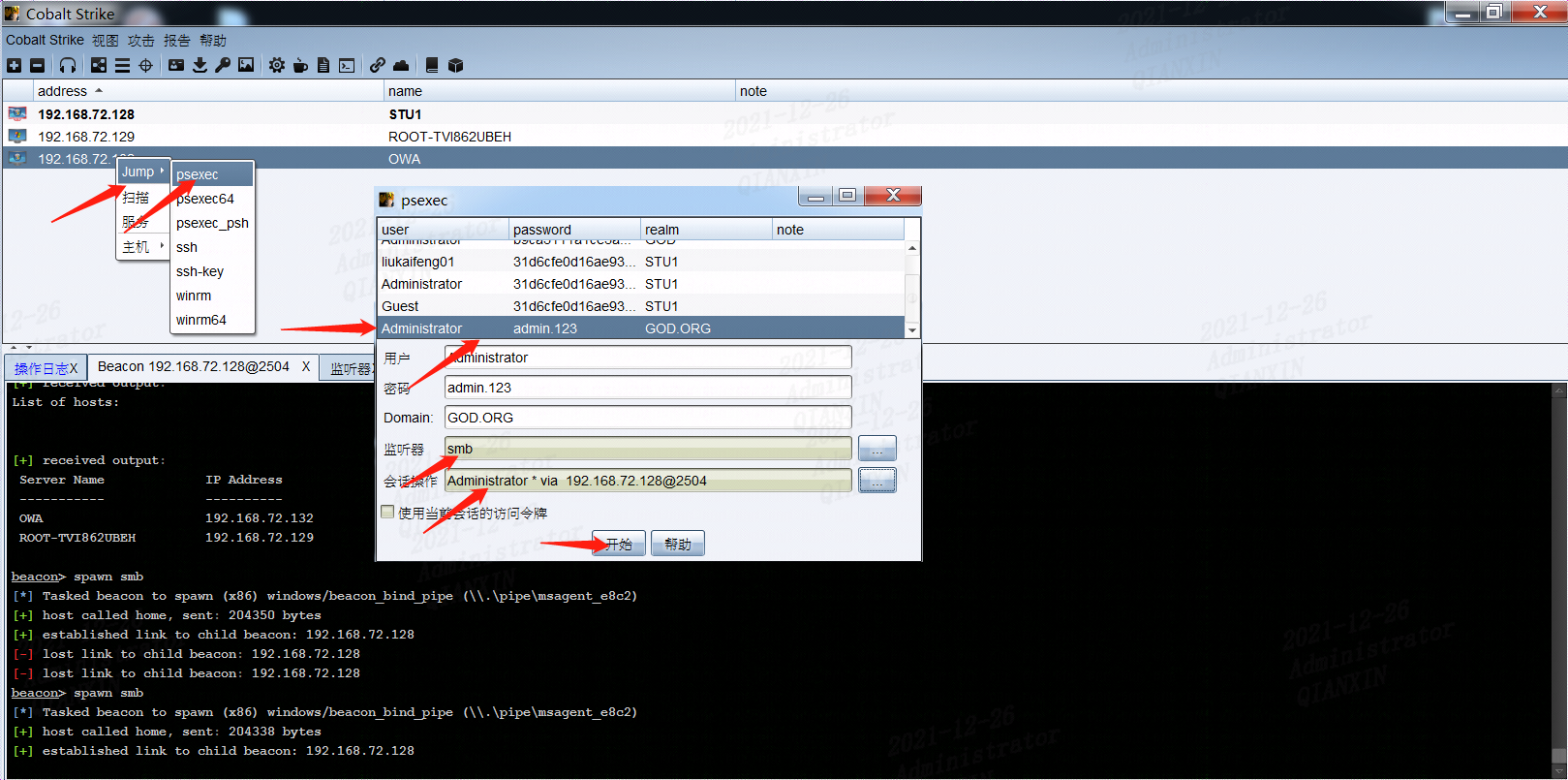Click the 密码 field containing admin.123
Image resolution: width=1568 pixels, height=780 pixels.
click(x=648, y=388)
